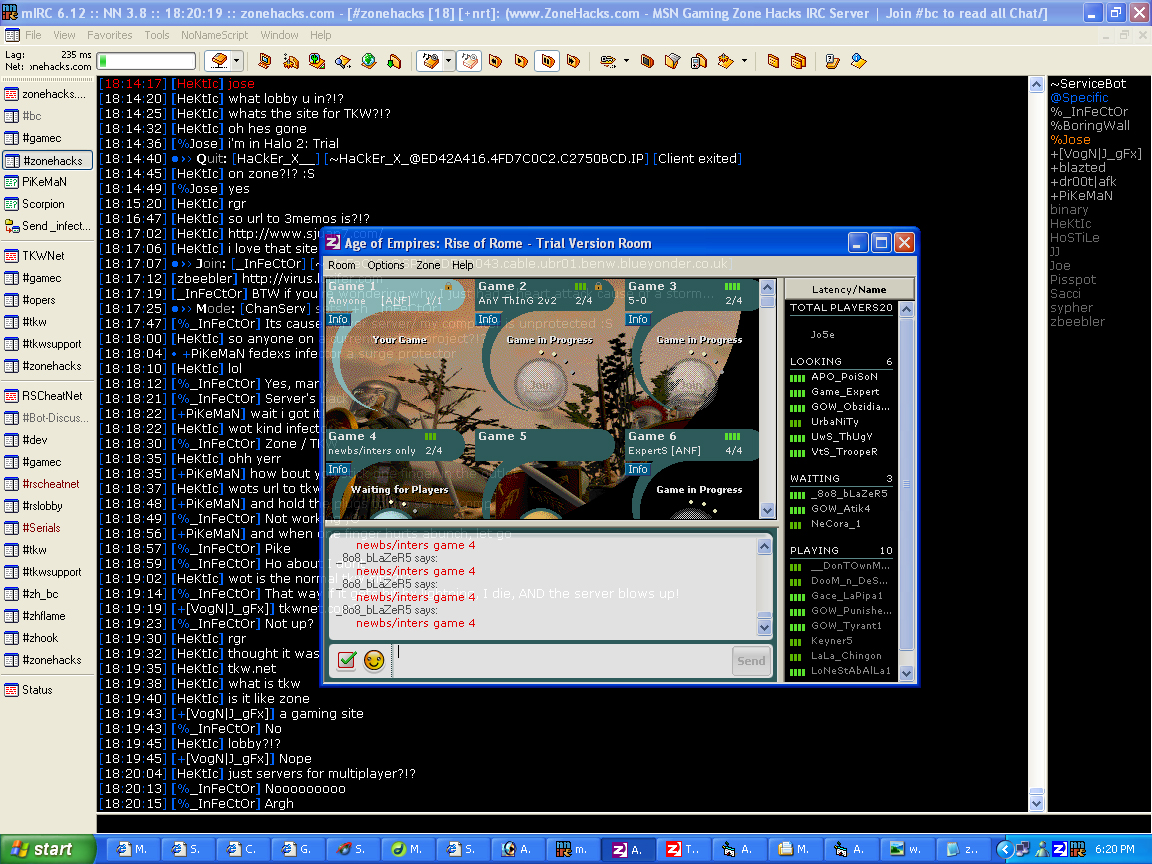This screenshot has width=1152, height=864.
Task: Click Info button for Game 6
Action: (638, 469)
